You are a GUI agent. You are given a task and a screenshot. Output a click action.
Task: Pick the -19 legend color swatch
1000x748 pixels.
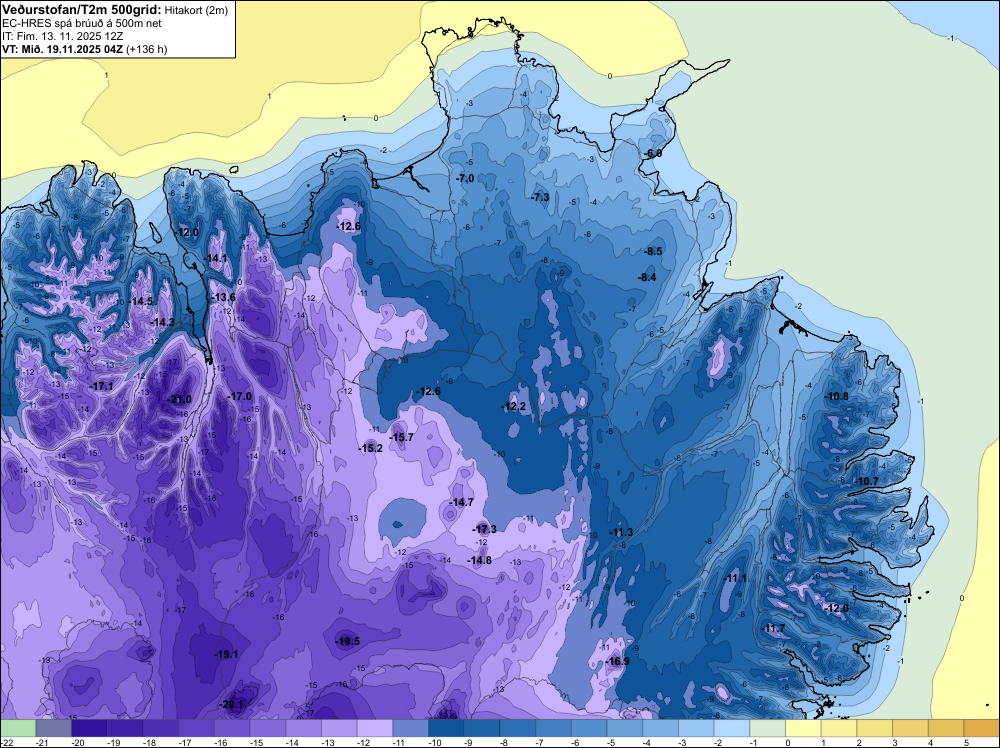125,728
